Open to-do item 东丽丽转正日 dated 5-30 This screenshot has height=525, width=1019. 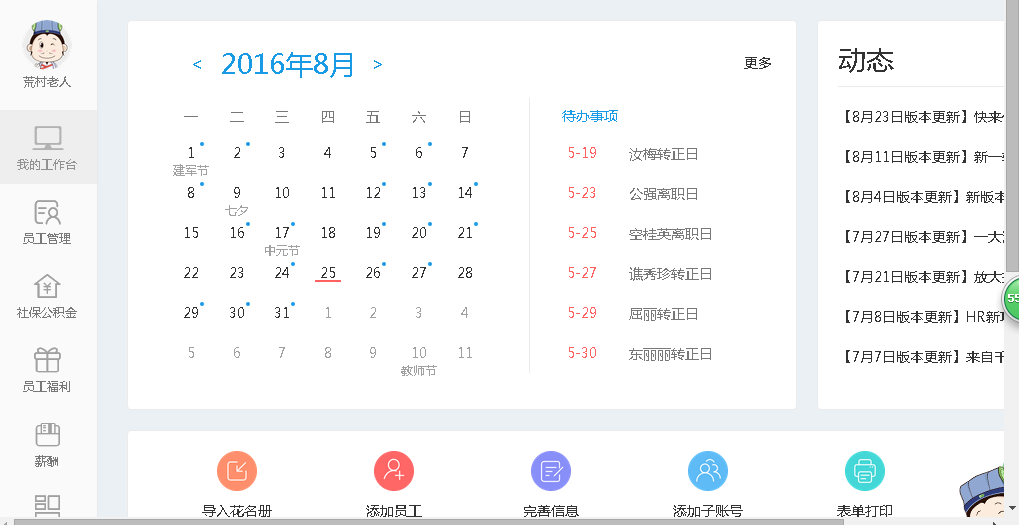(x=639, y=354)
